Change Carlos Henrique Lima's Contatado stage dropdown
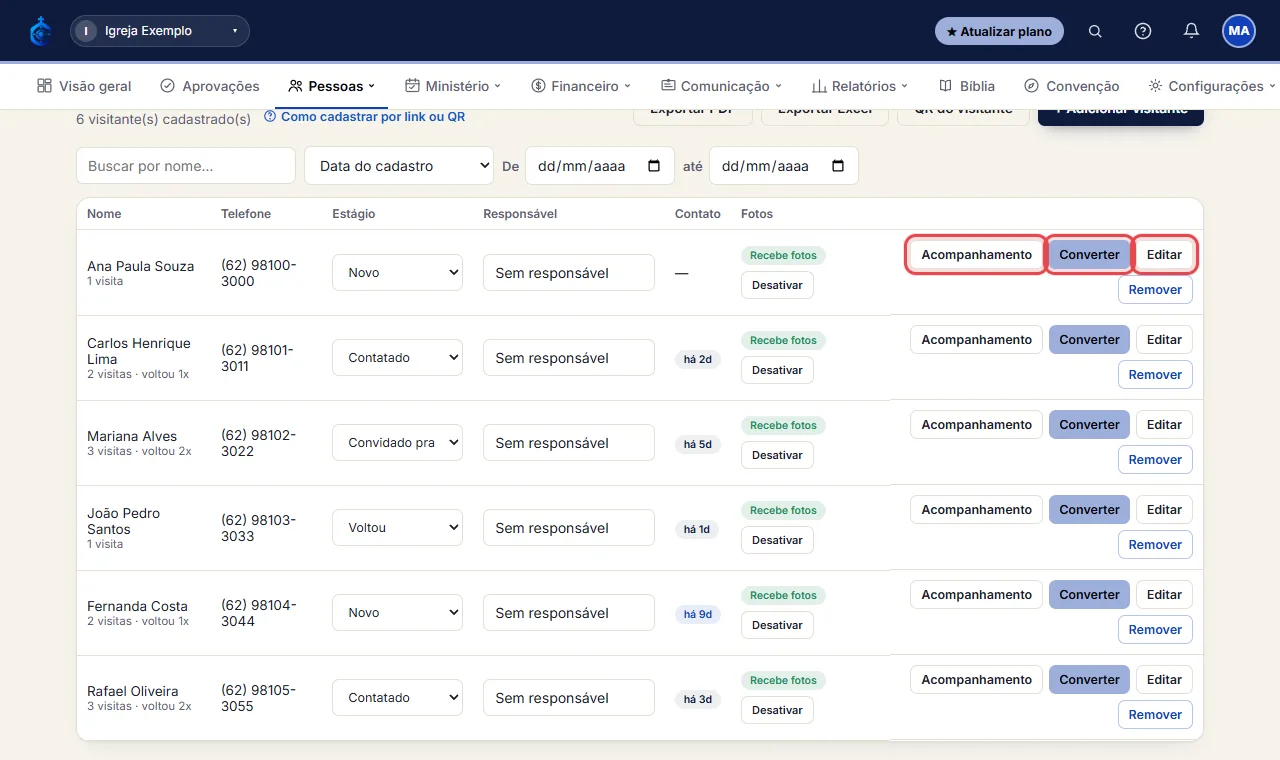 tap(397, 357)
